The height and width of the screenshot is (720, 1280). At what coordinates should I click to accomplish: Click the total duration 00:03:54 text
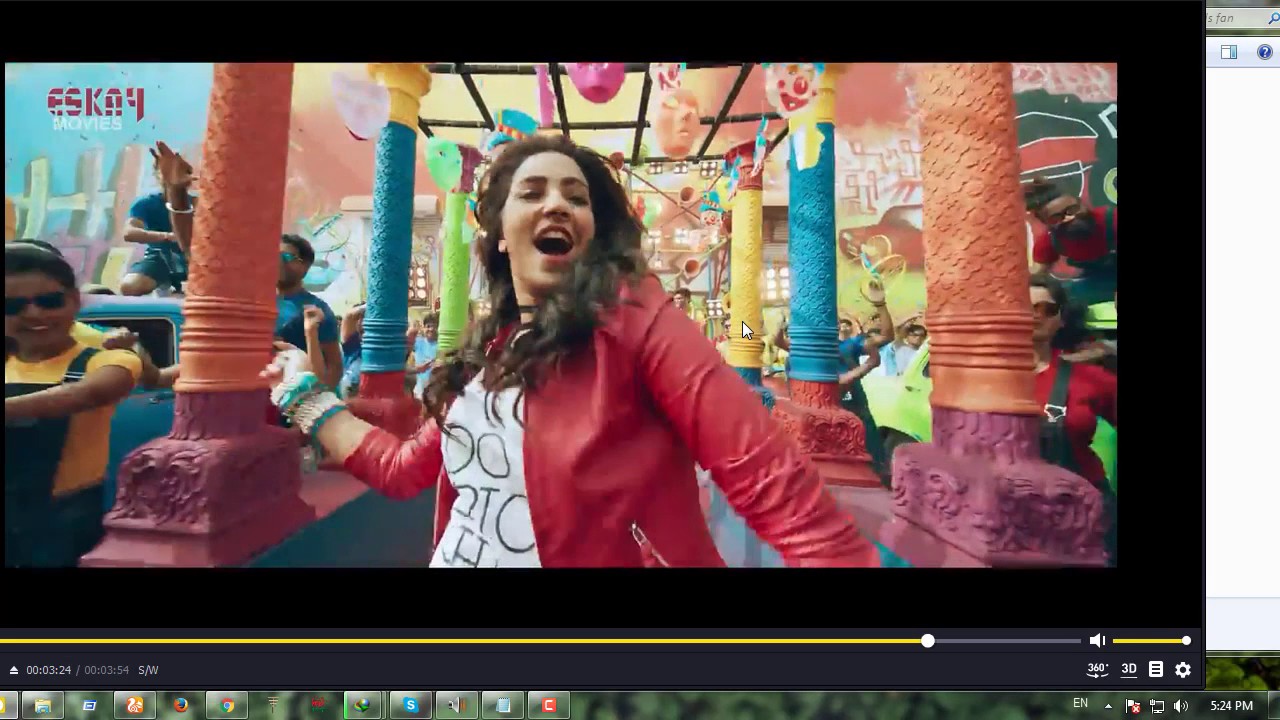tap(106, 670)
